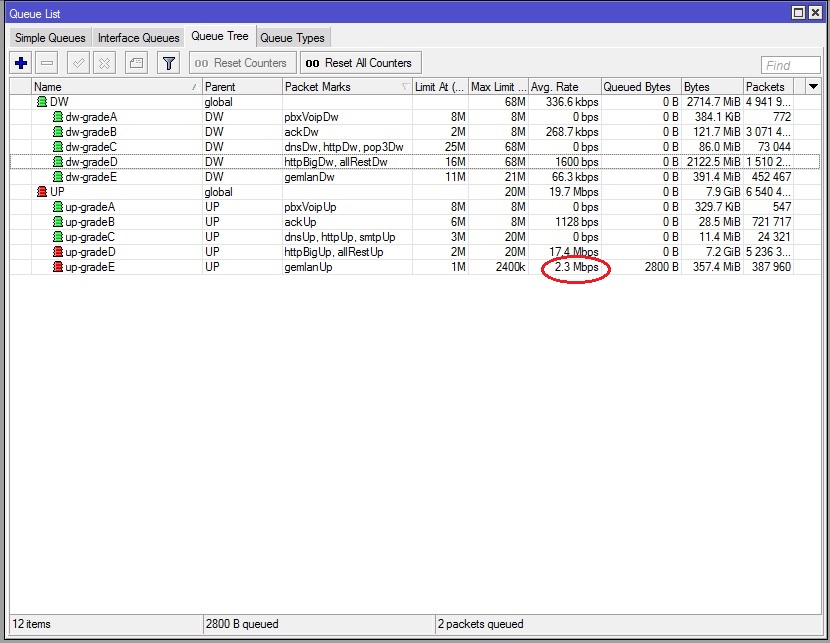The width and height of the screenshot is (830, 643).
Task: Select the up-gradeA row name
Action: pos(90,207)
